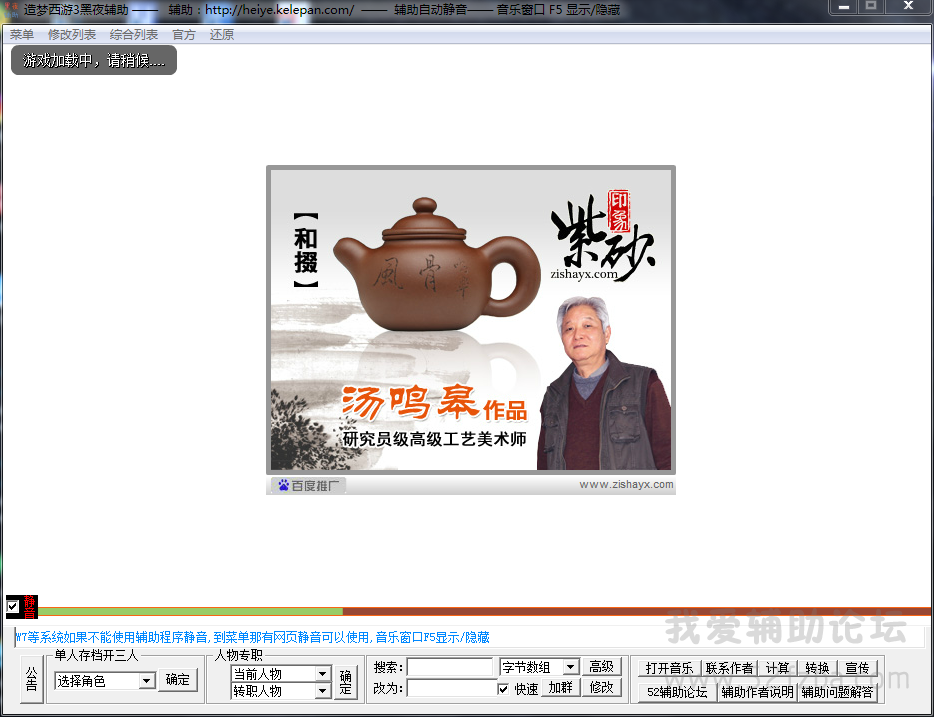Click the 52辅助论坛 button
Image resolution: width=934 pixels, height=717 pixels.
tap(677, 692)
